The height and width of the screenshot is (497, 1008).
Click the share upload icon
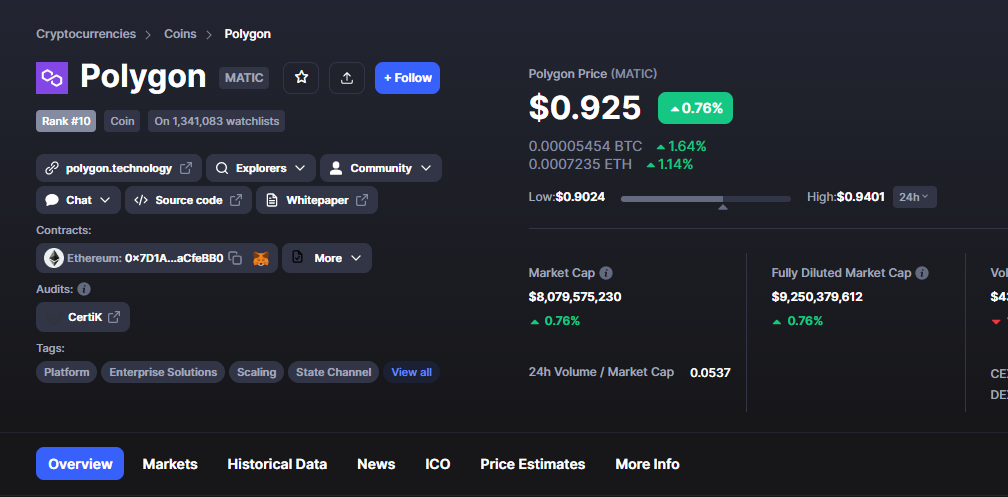[x=346, y=78]
